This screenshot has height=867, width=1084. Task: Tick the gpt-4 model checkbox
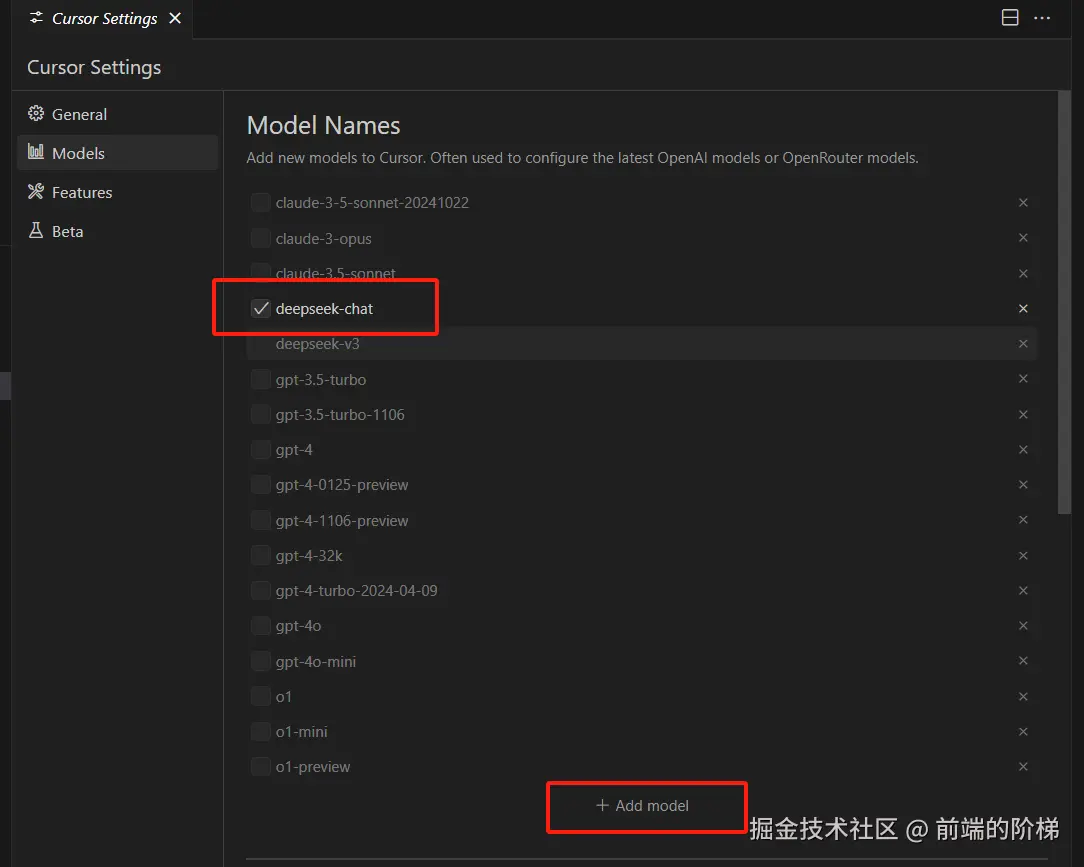(261, 449)
